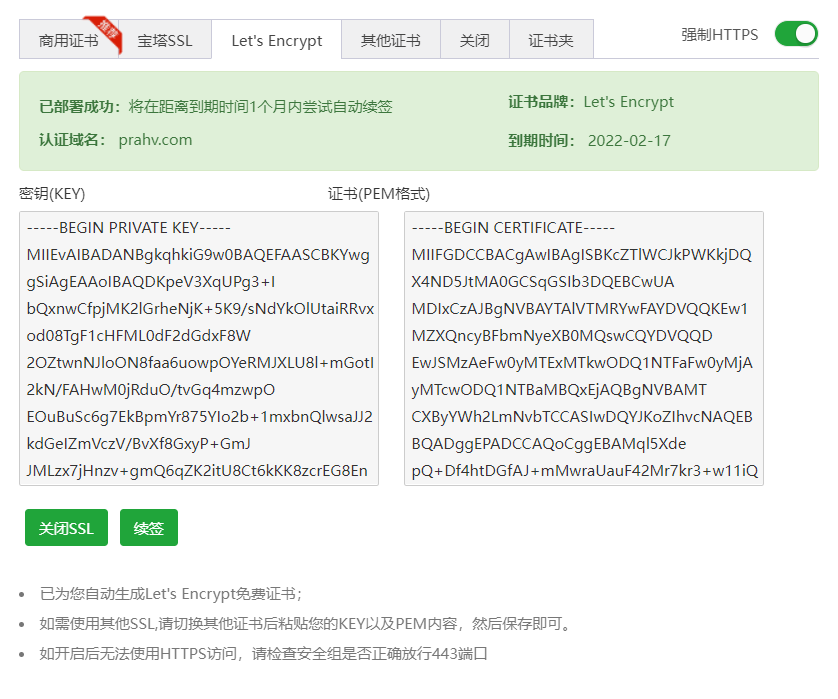Screen dimensions: 838x699
Task: Click the 关闭SSL button
Action: coord(66,527)
